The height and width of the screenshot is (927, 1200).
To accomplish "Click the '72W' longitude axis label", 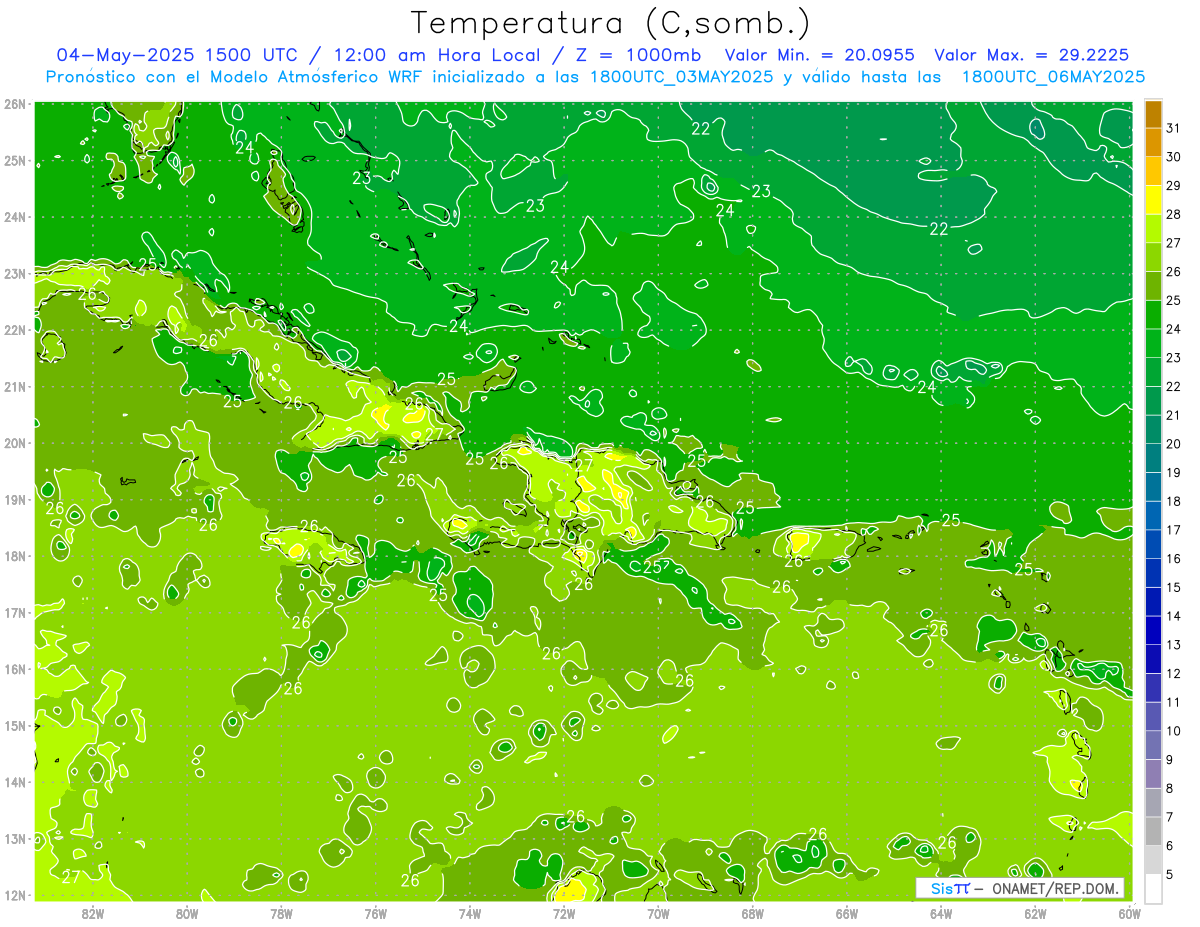I will (x=564, y=912).
